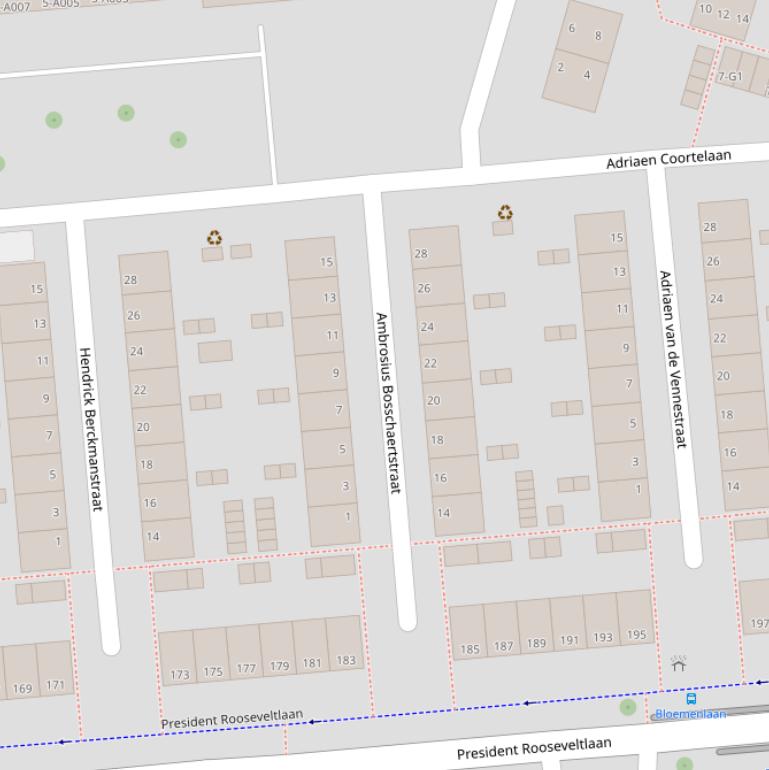Viewport: 769px width, 770px height.
Task: Select house number 179
Action: [279, 666]
